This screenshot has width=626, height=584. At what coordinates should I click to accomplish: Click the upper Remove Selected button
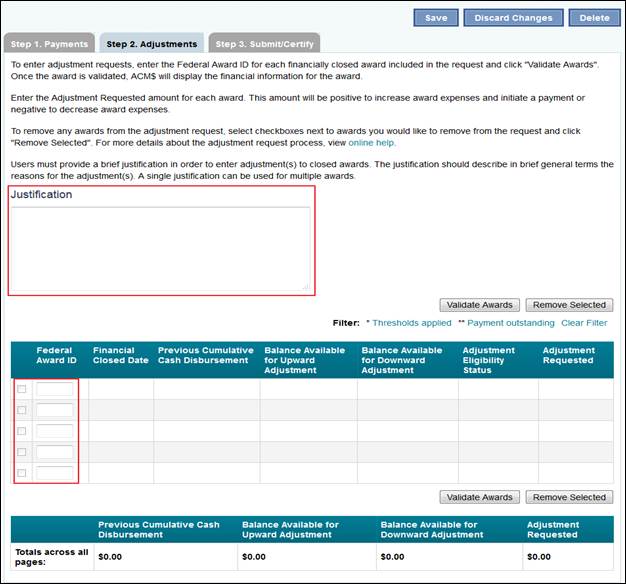click(569, 305)
